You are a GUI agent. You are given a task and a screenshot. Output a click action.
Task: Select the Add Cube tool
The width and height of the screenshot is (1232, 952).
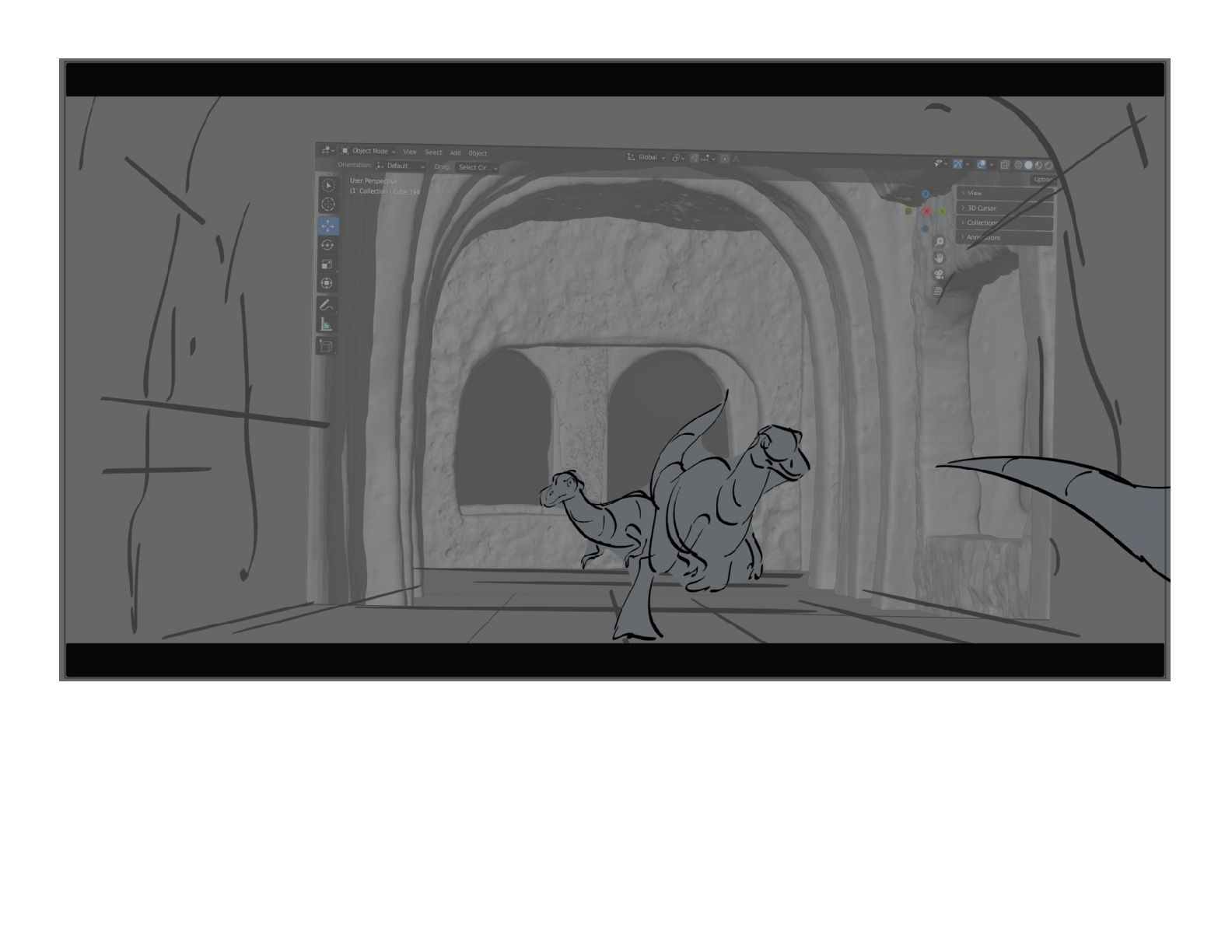pos(325,346)
